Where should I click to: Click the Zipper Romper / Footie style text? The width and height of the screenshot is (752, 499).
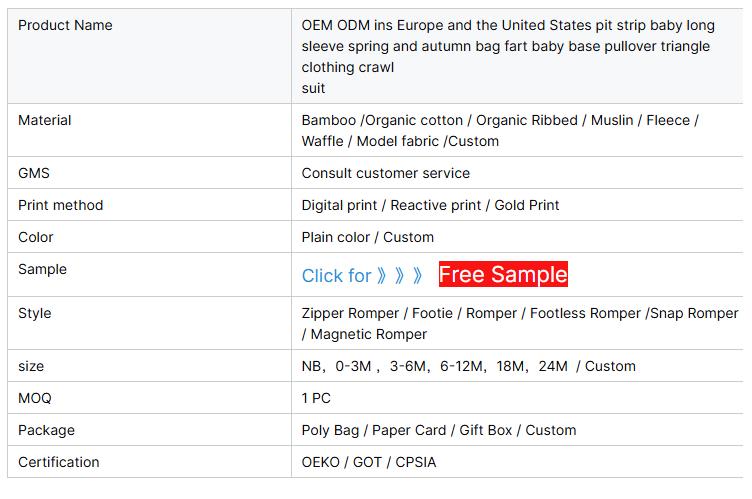(x=519, y=323)
